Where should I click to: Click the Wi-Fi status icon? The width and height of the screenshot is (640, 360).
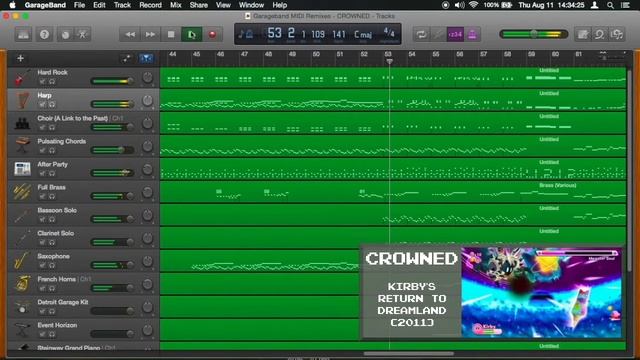[x=473, y=5]
